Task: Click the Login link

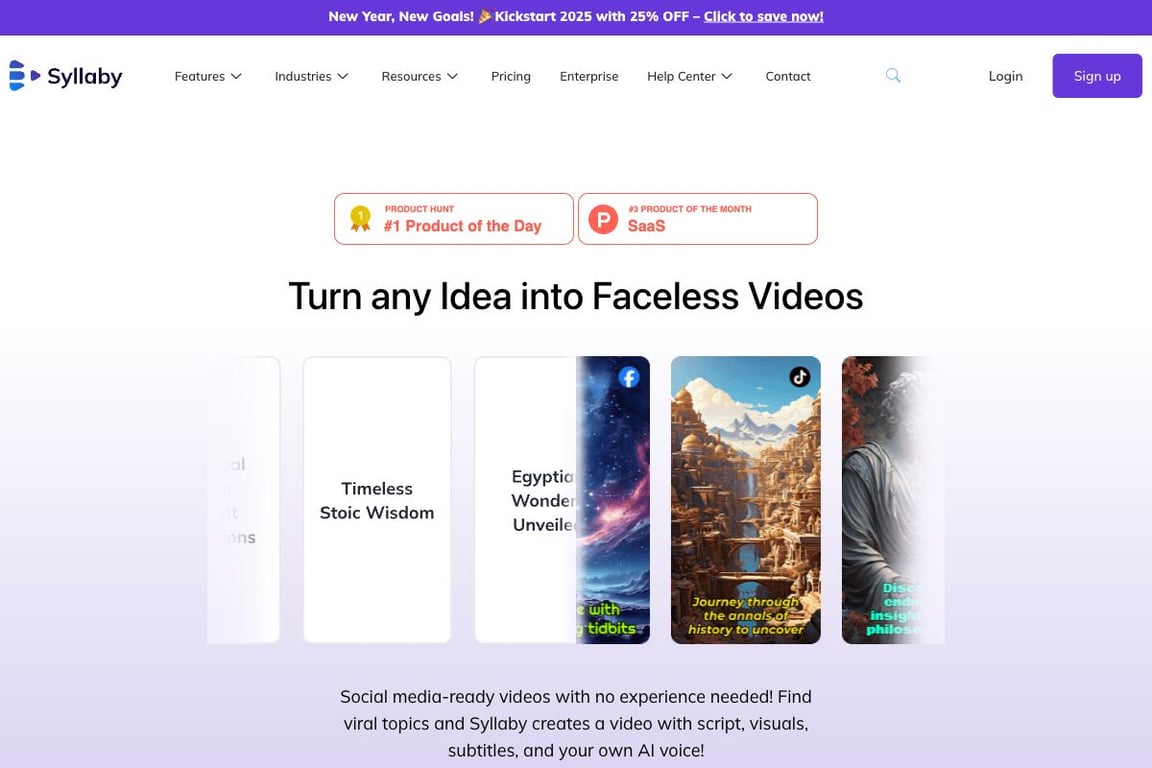Action: (1005, 76)
